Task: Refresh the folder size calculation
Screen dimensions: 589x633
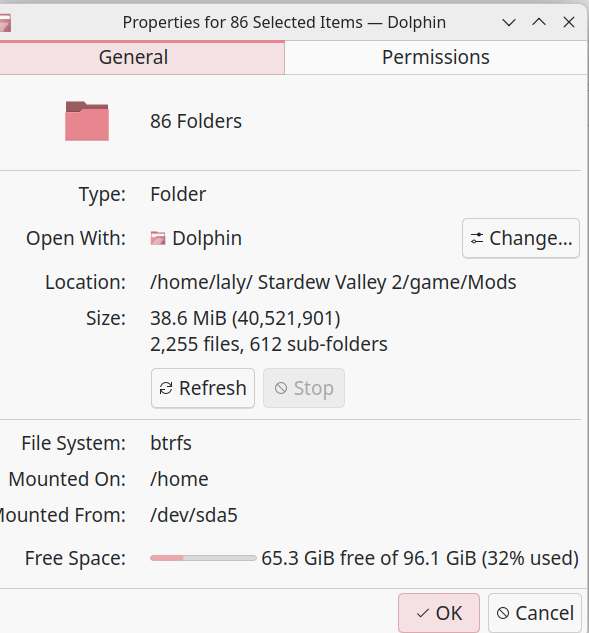Action: (x=203, y=388)
